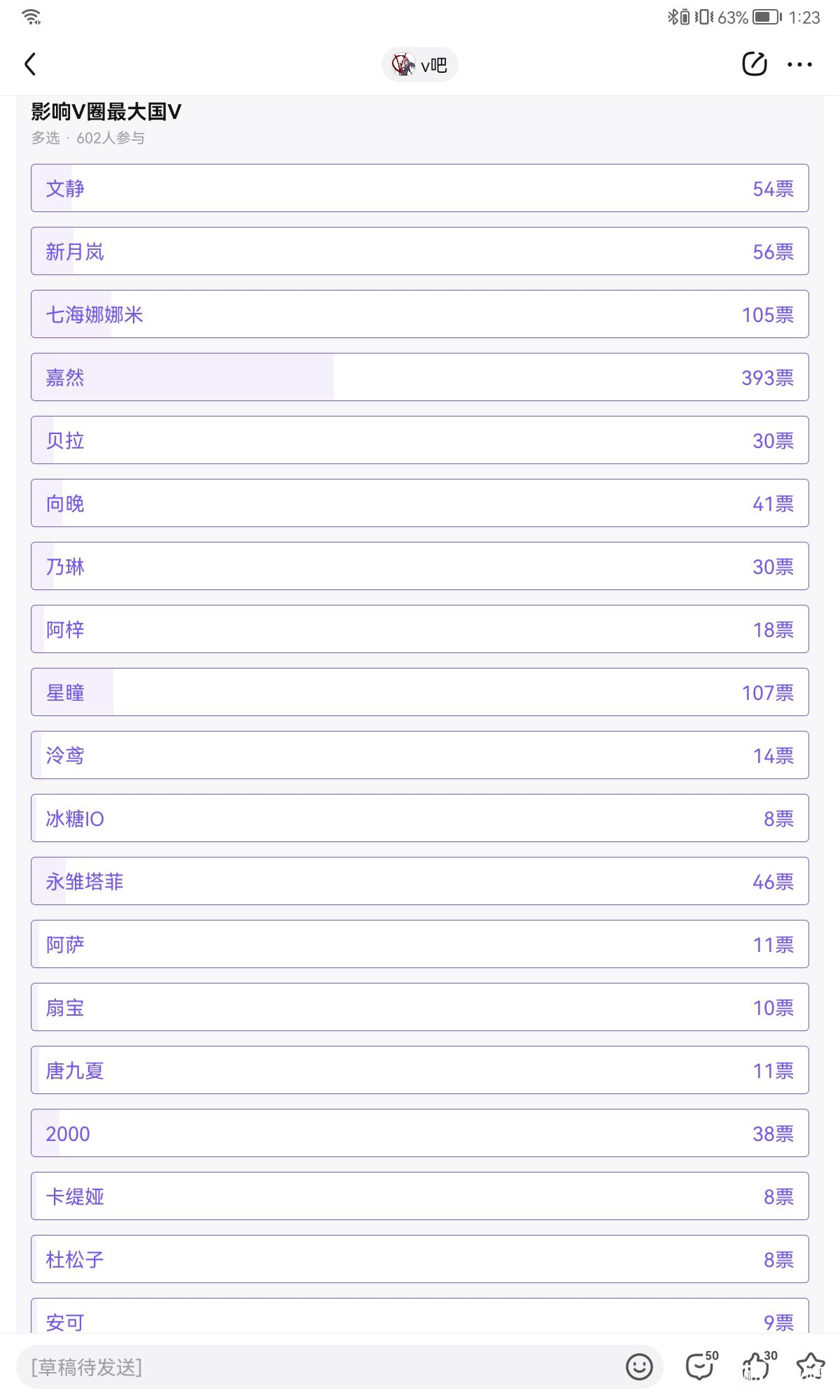Viewport: 840px width, 1400px height.
Task: Open comments icon showing 50
Action: pyautogui.click(x=701, y=1366)
